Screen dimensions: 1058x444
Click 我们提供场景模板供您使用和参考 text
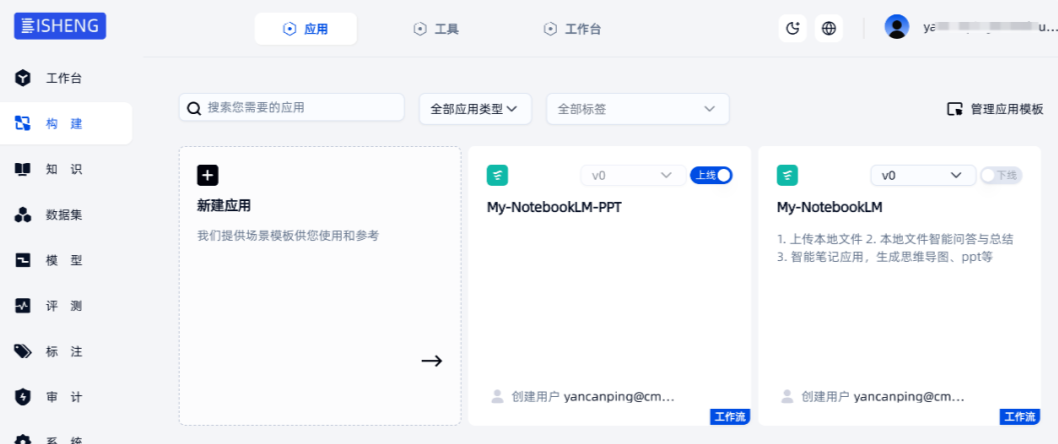pyautogui.click(x=288, y=235)
